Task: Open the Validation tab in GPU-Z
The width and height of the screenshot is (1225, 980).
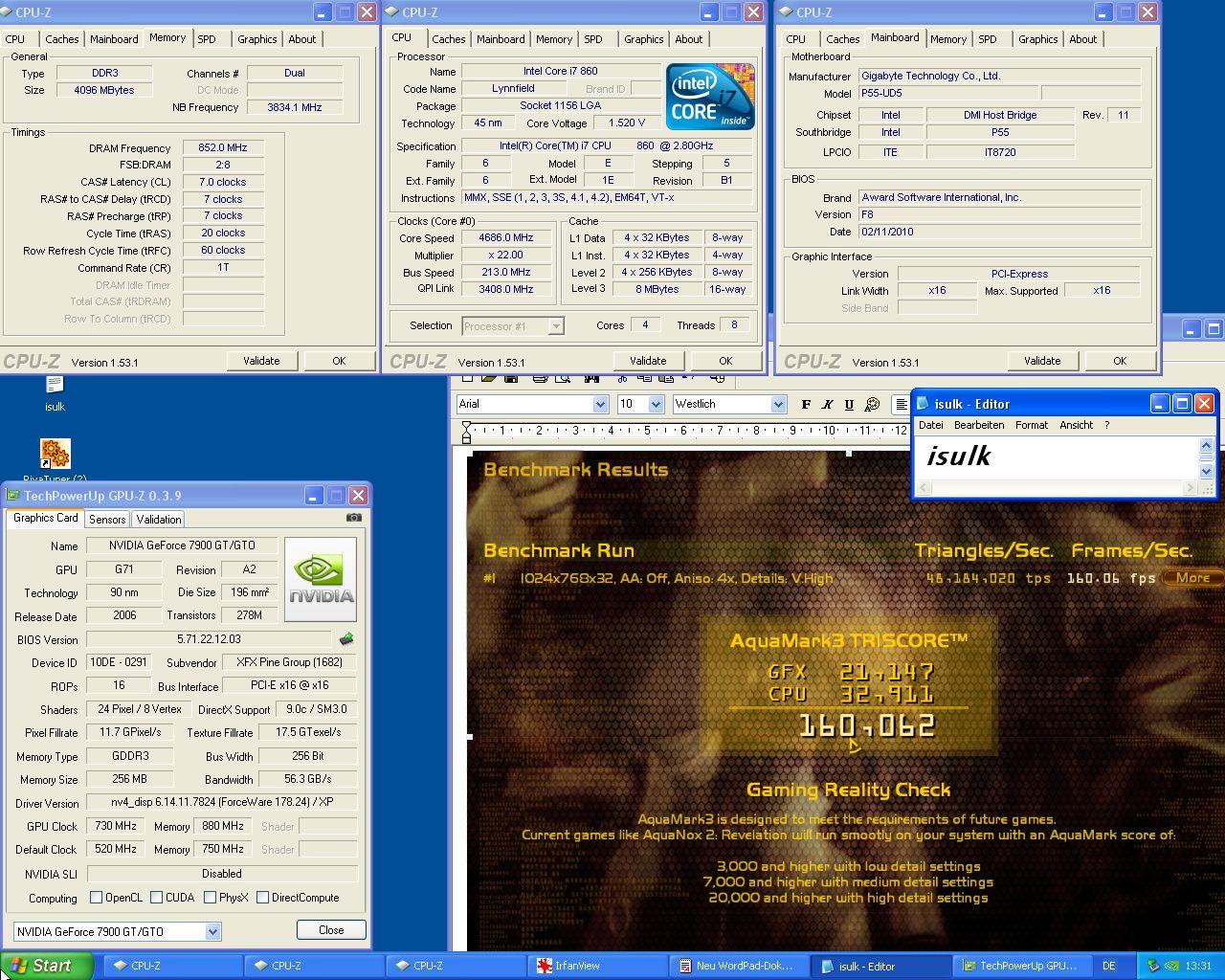Action: [x=159, y=519]
